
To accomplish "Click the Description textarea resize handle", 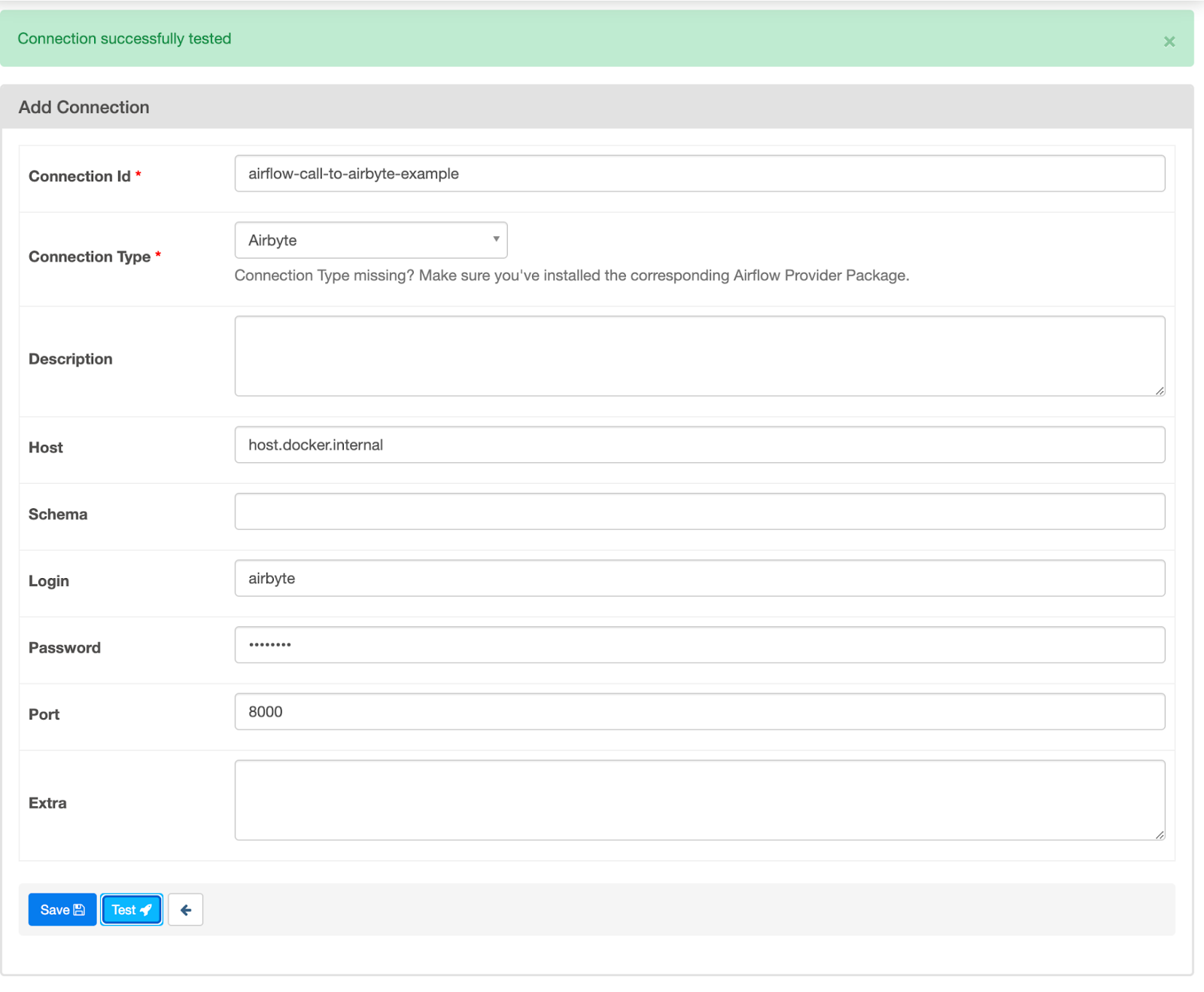I will click(1160, 391).
